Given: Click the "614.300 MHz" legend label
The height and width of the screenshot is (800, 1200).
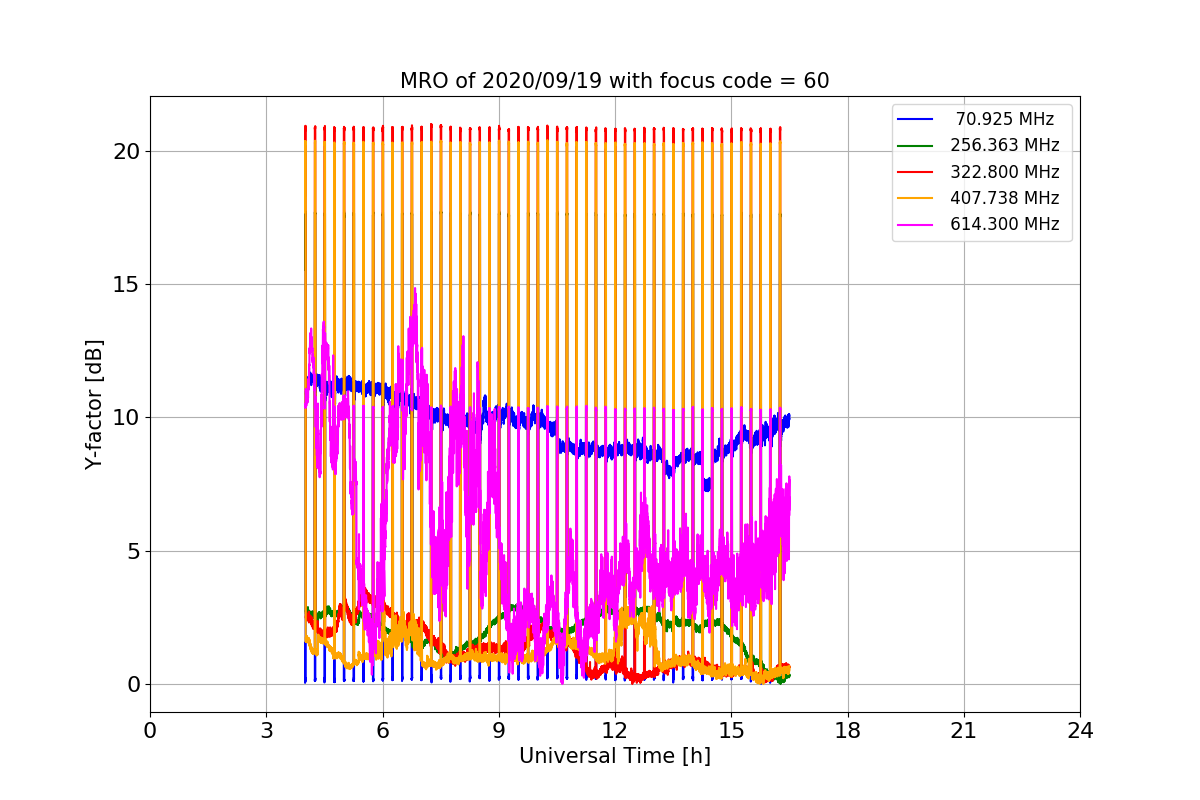Looking at the screenshot, I should 1005,224.
